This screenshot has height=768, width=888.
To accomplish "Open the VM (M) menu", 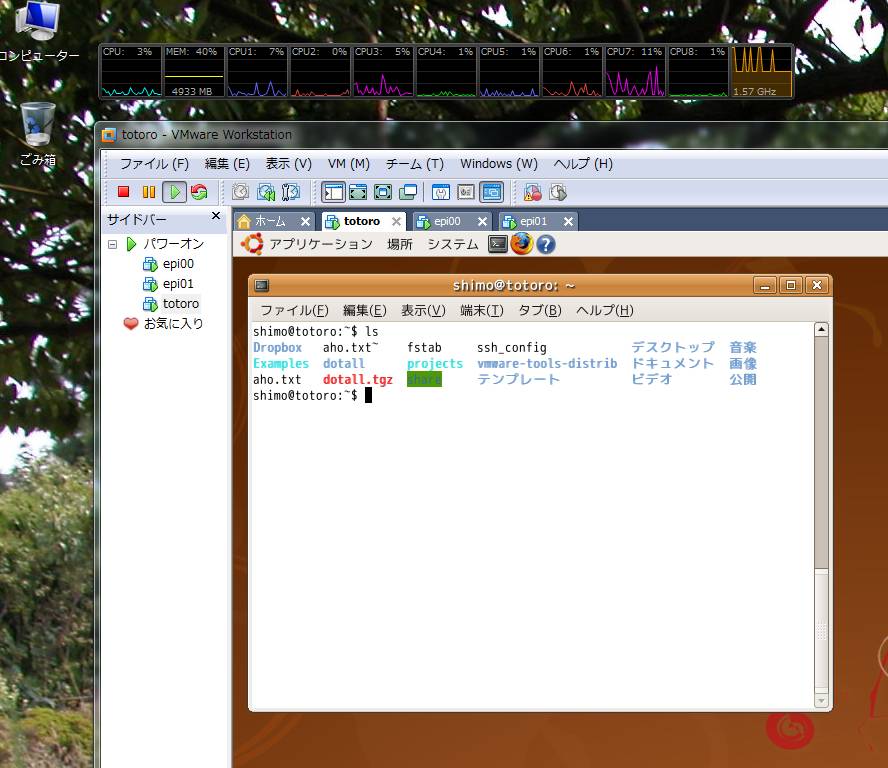I will pyautogui.click(x=348, y=164).
